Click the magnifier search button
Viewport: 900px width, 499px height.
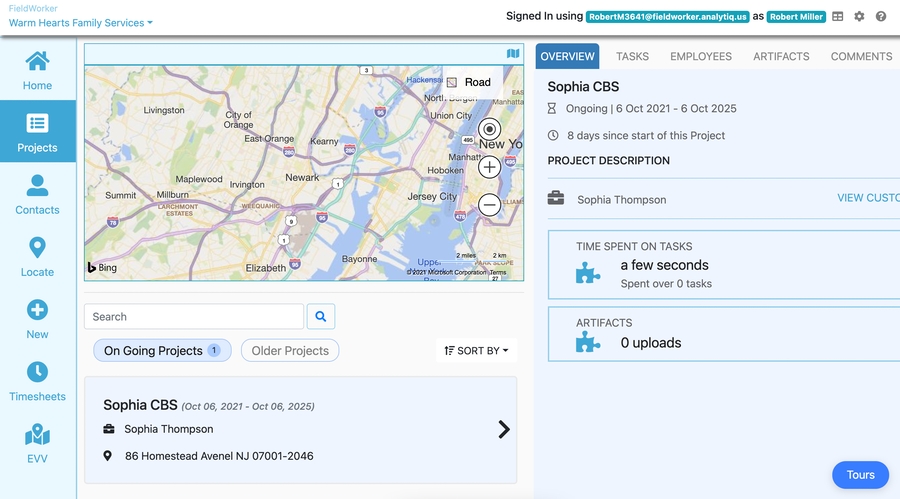click(x=320, y=317)
